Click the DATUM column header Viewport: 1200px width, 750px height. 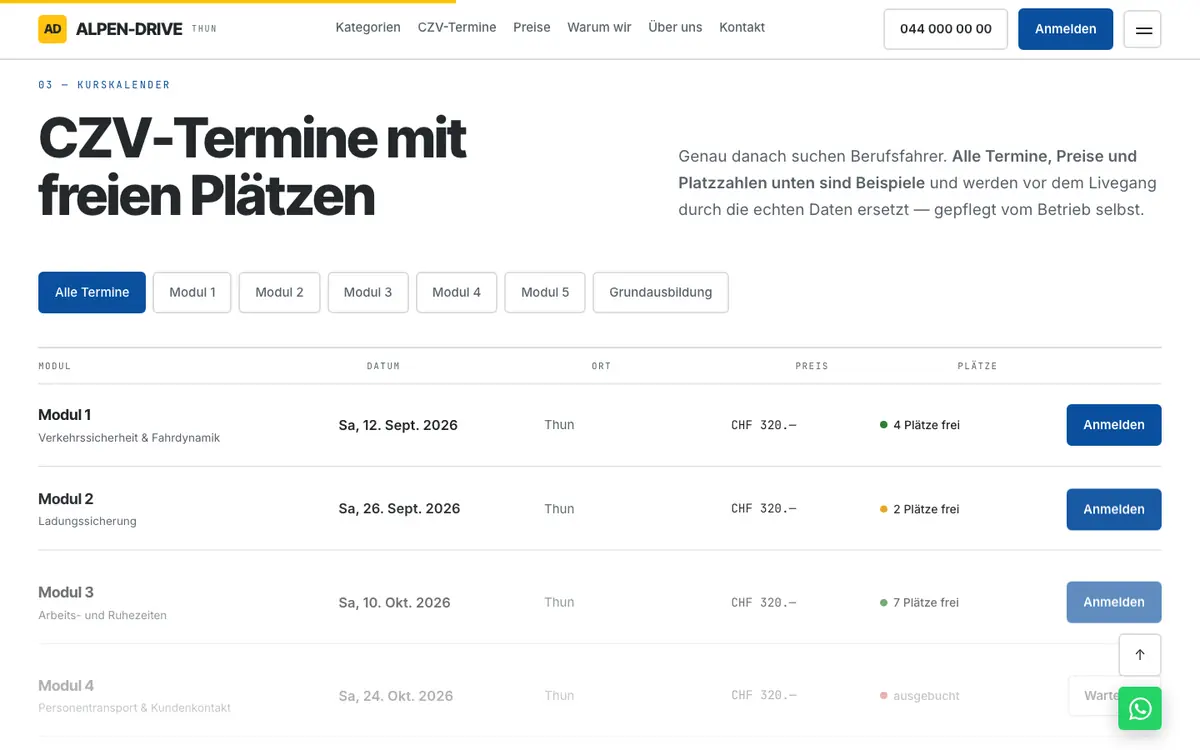point(383,366)
